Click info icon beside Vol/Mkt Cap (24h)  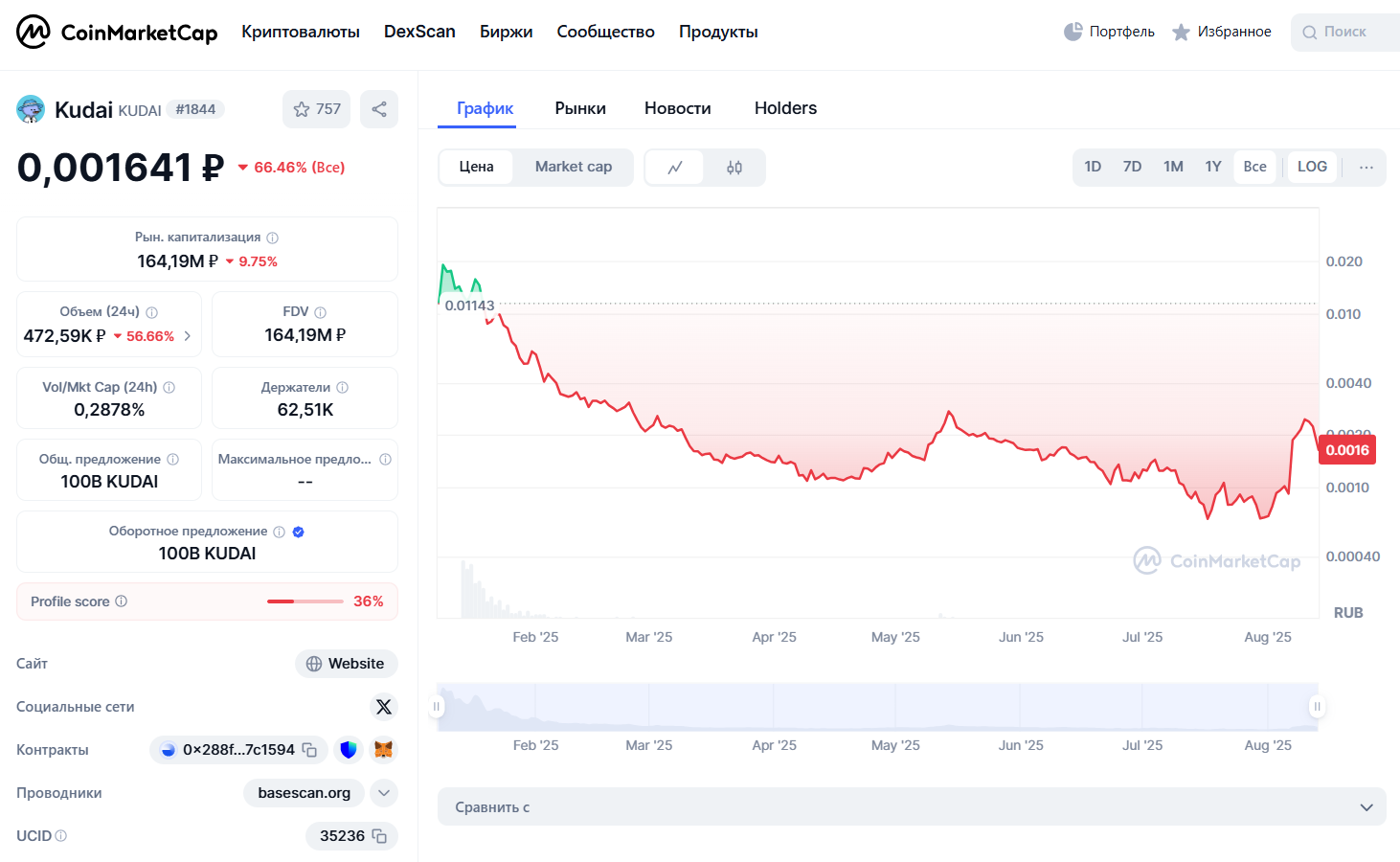169,388
